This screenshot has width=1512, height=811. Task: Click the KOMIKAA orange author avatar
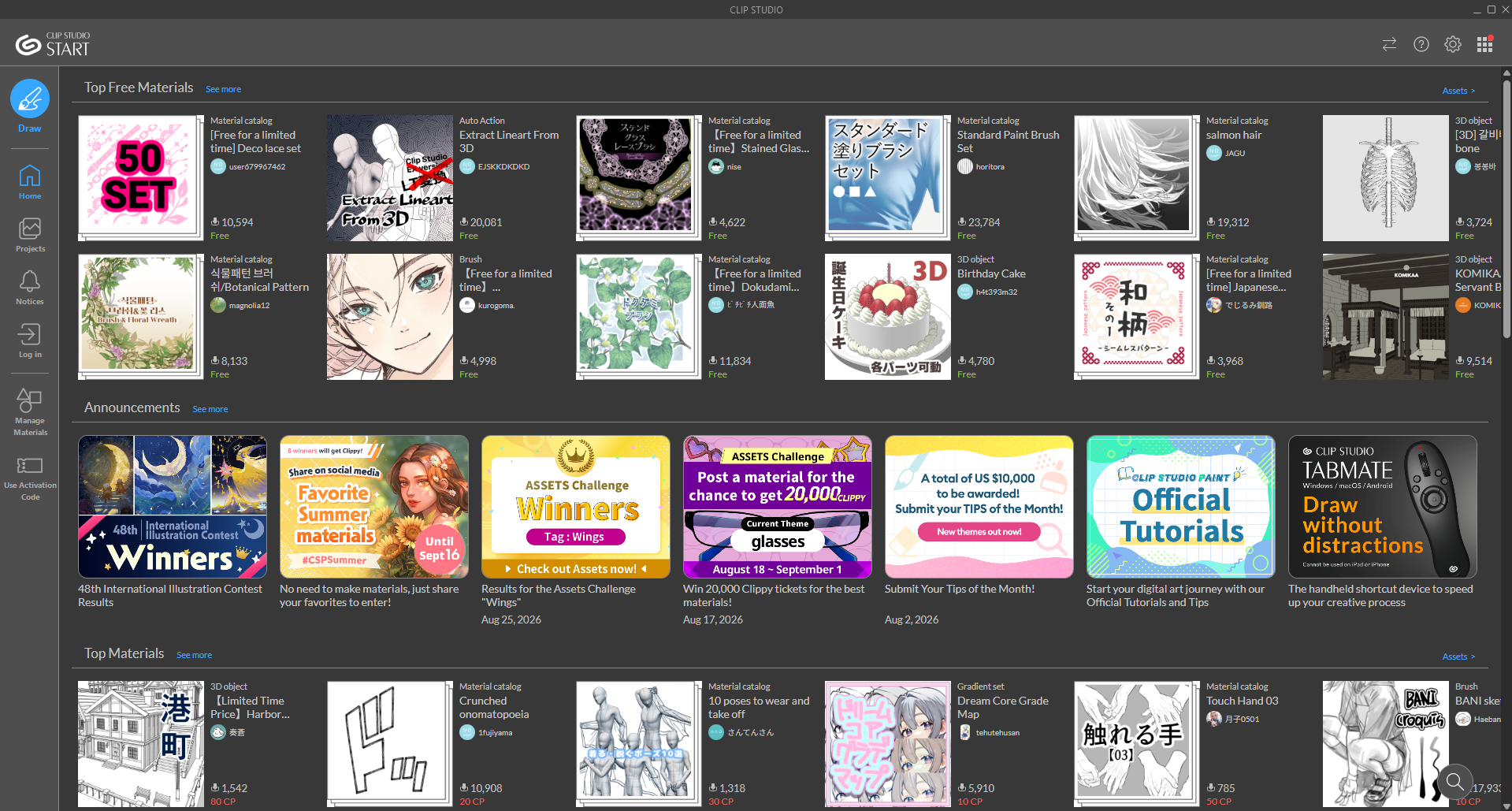click(1463, 305)
